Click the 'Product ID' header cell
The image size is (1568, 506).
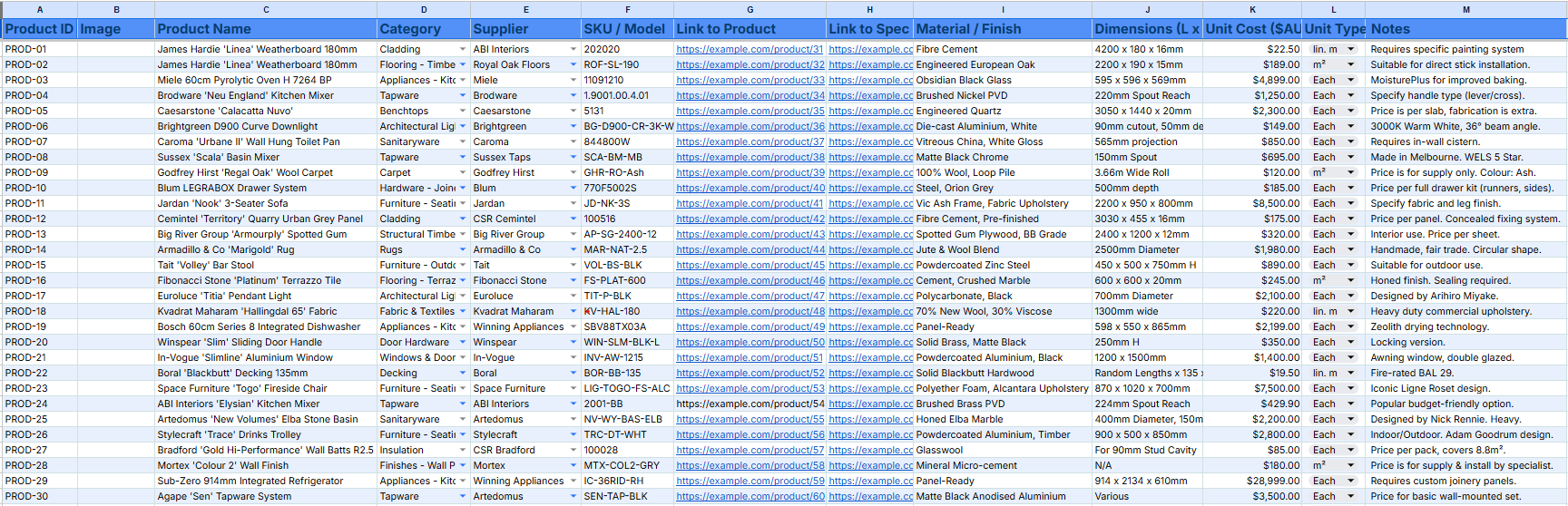point(39,29)
